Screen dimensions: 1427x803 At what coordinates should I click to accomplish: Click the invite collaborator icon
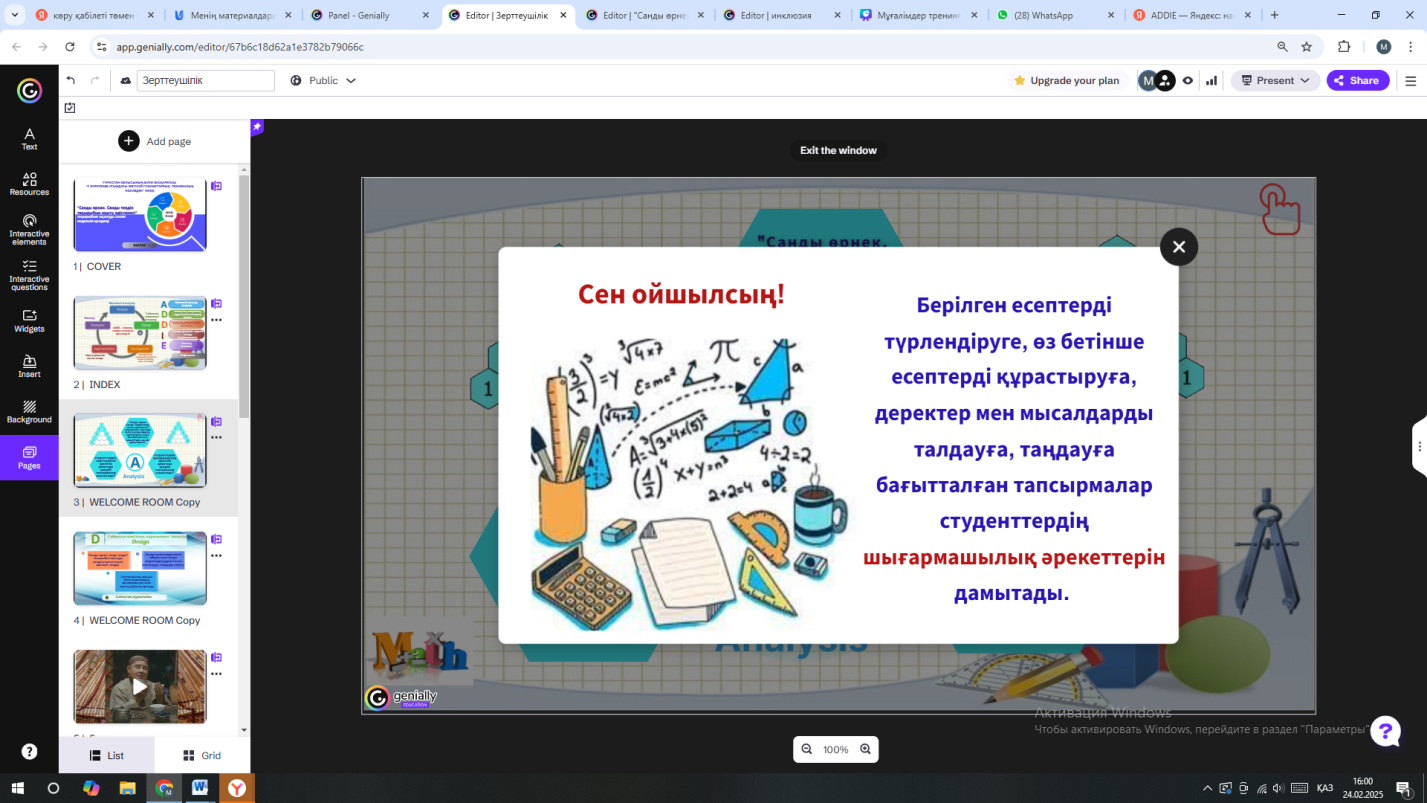1165,81
